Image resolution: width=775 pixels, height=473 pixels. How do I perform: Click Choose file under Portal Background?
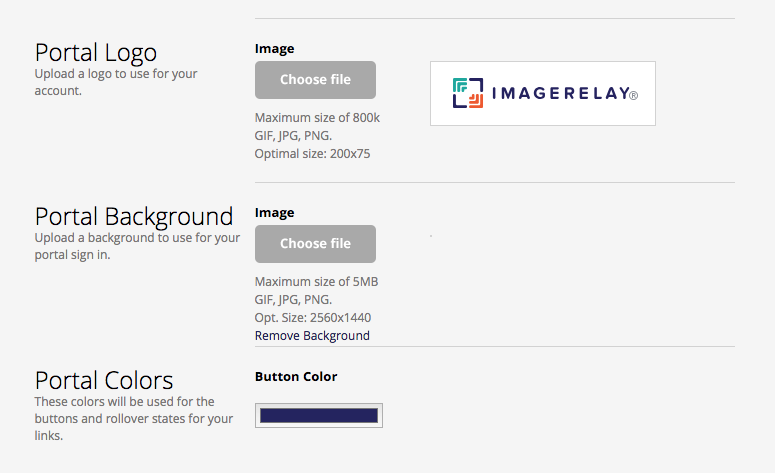315,244
